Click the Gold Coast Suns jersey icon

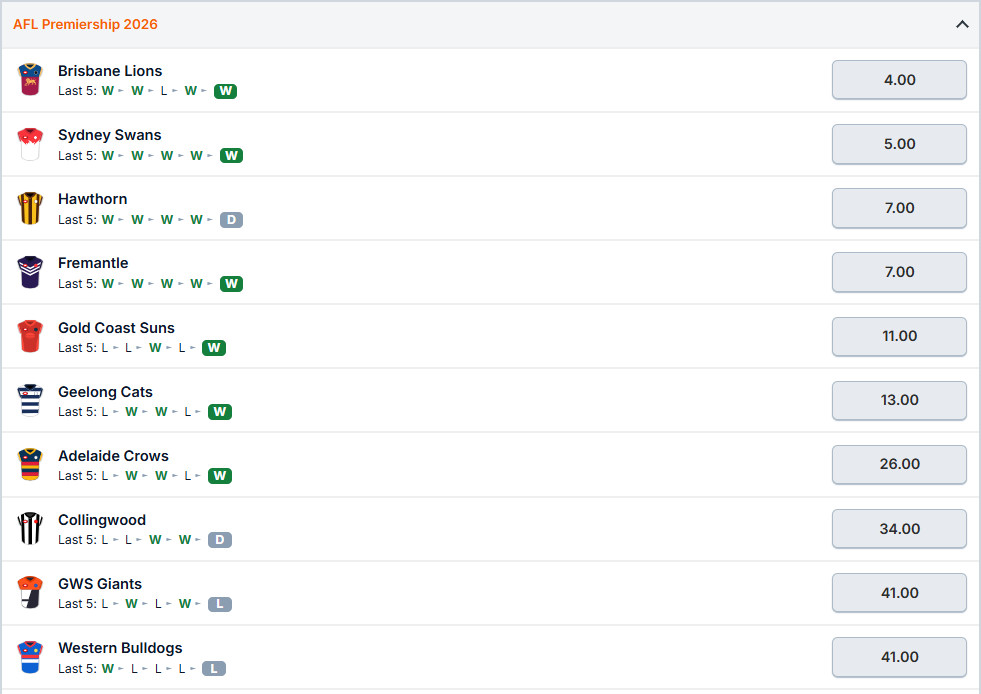(x=30, y=336)
